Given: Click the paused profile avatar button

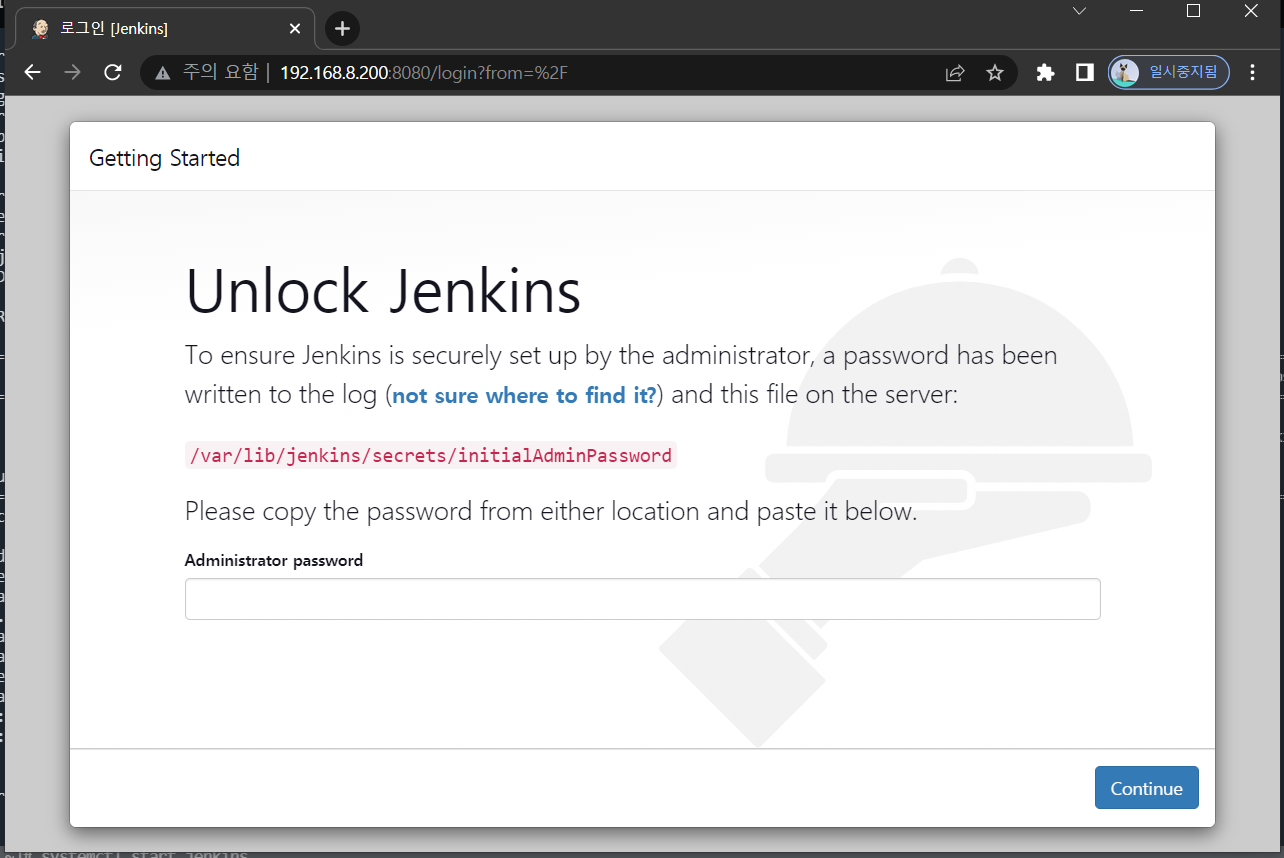Looking at the screenshot, I should (1168, 72).
